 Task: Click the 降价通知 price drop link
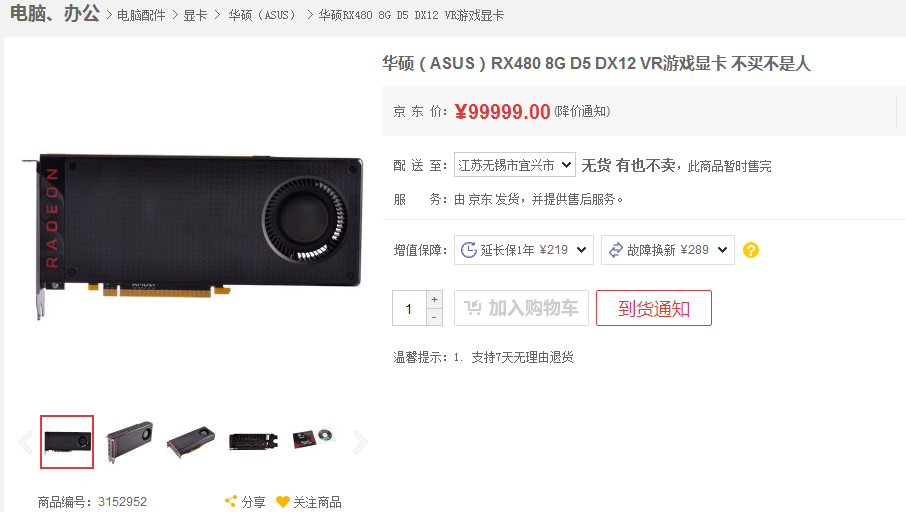[582, 111]
